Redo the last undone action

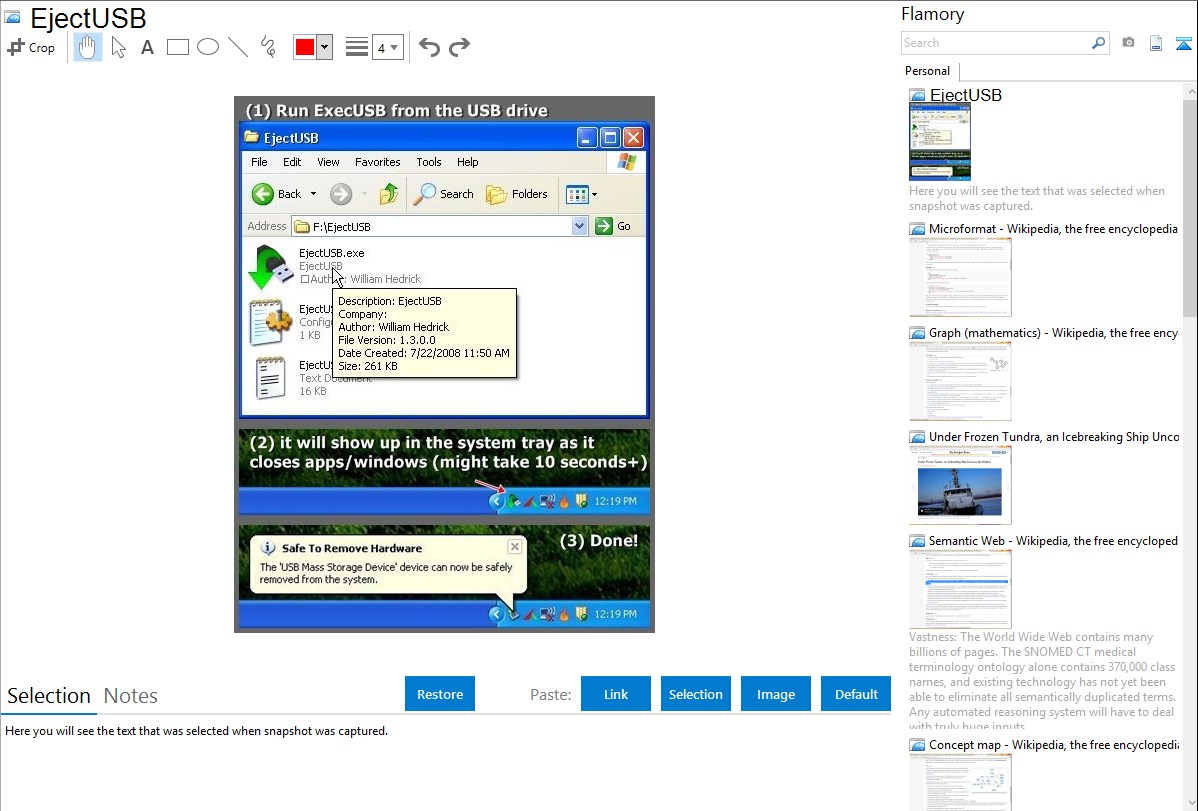point(459,47)
